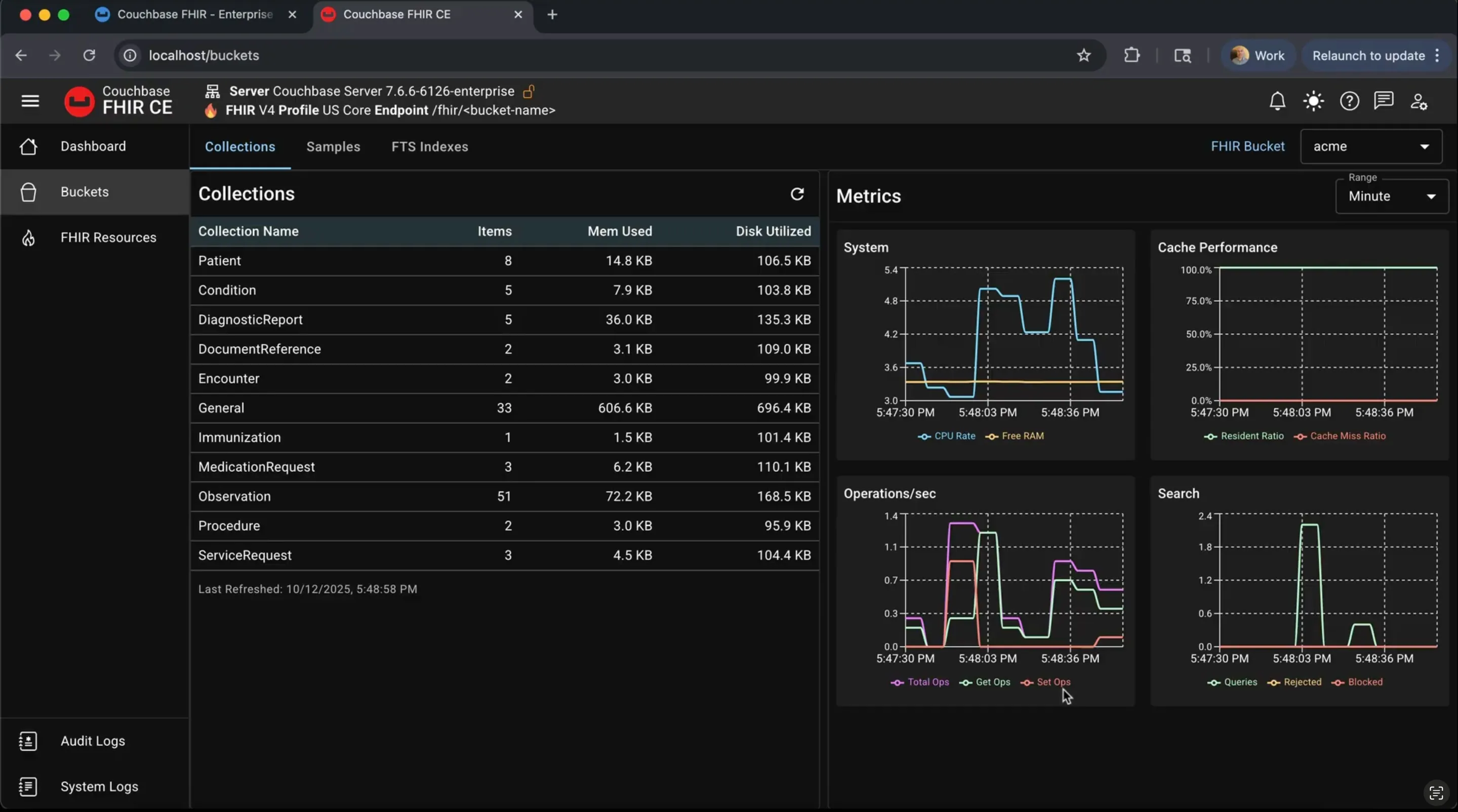Switch to the Samples tab
Viewport: 1458px width, 812px height.
pos(333,147)
